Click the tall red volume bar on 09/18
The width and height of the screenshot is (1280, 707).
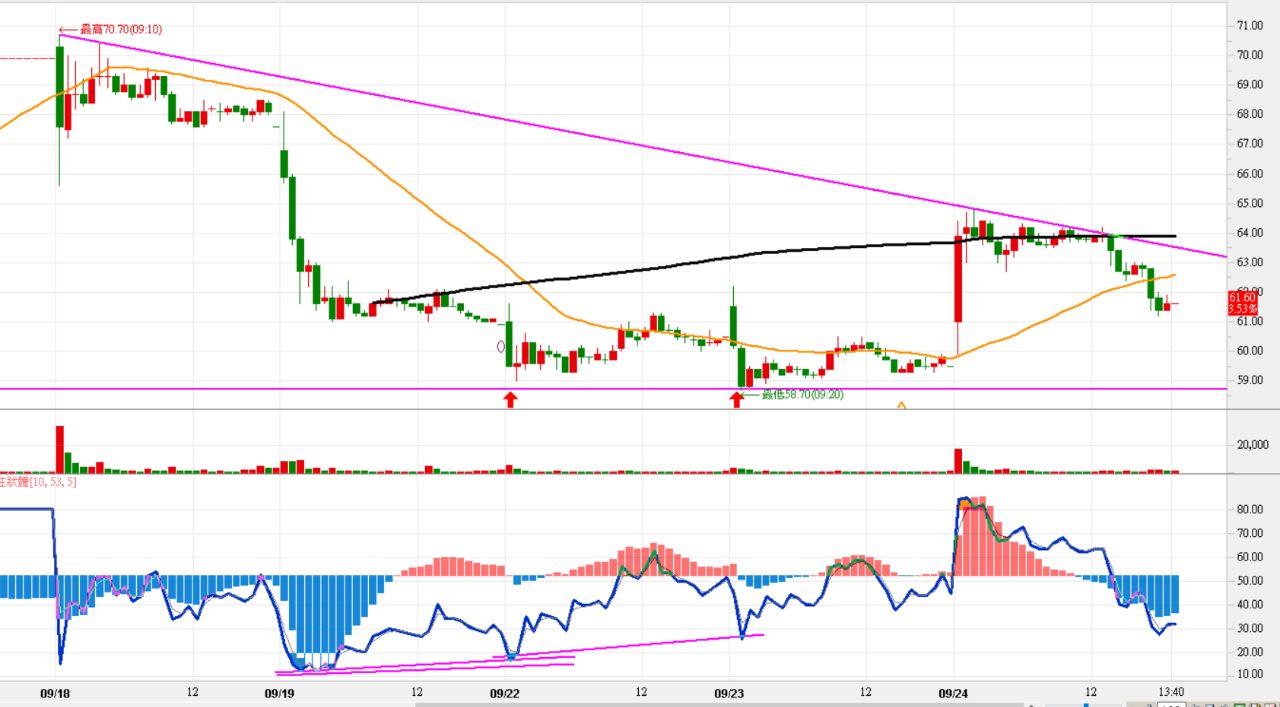click(x=59, y=449)
